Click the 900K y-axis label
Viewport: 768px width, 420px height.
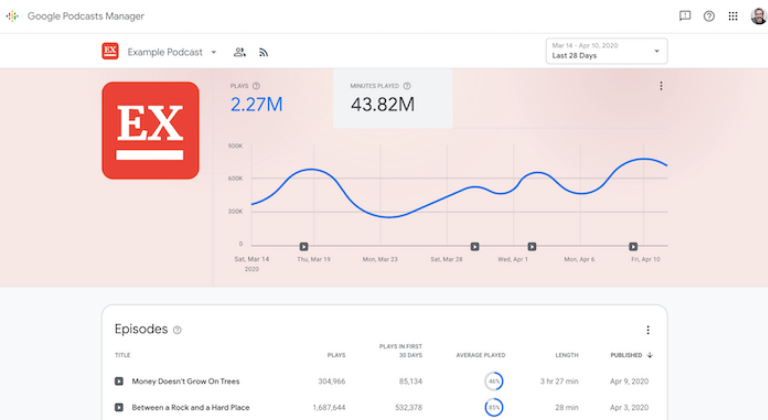pos(235,146)
